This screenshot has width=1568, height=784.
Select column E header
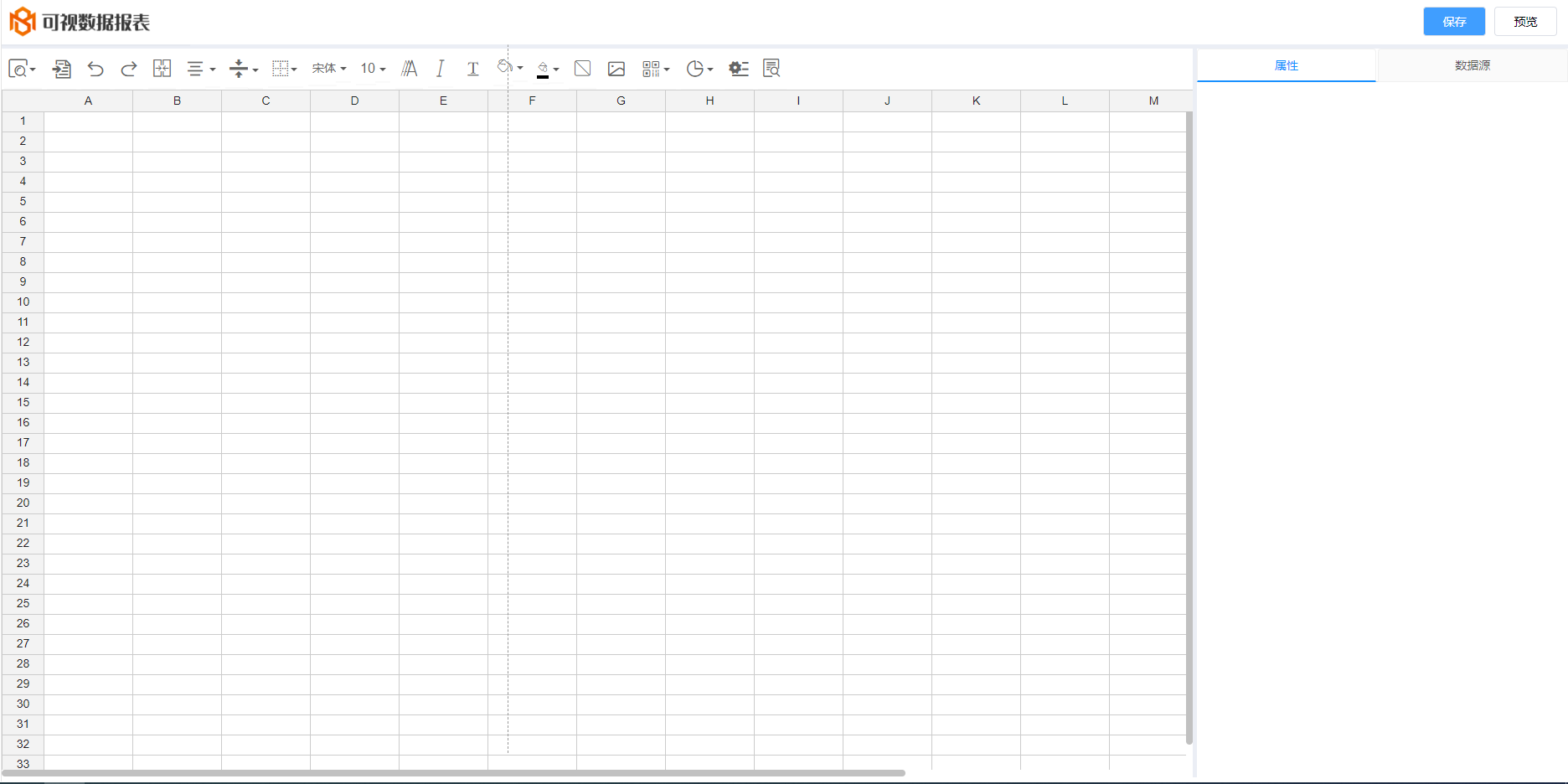(443, 101)
